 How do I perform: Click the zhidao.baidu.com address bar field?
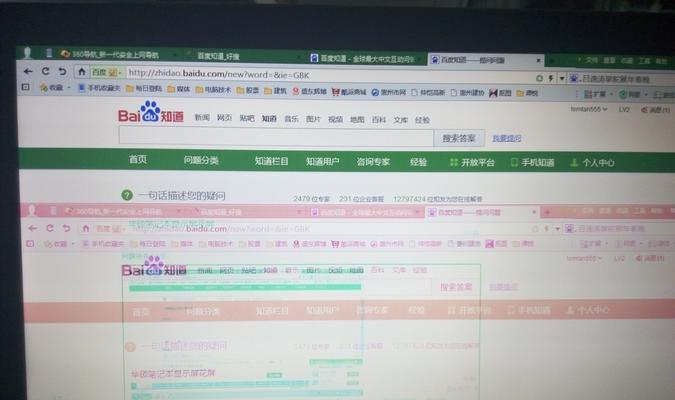329,75
